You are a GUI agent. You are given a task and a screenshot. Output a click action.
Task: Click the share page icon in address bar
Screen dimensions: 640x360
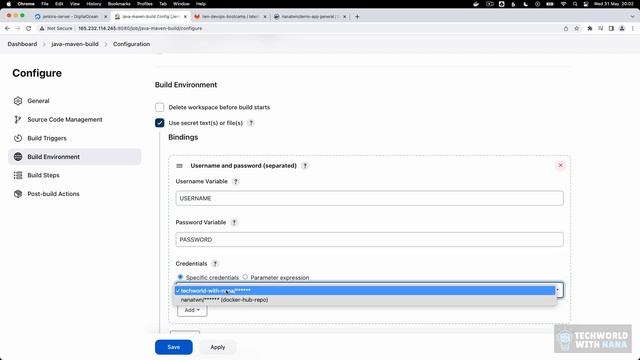pyautogui.click(x=566, y=28)
